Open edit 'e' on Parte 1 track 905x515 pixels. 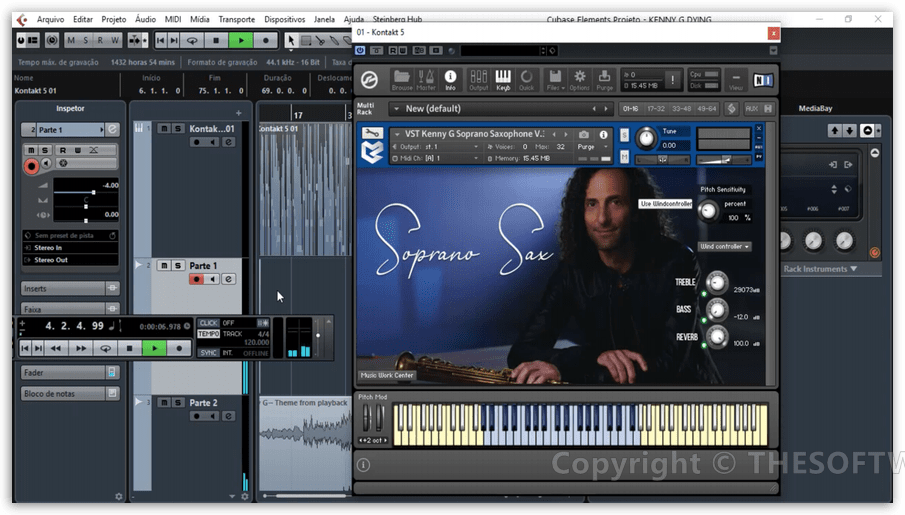click(229, 279)
